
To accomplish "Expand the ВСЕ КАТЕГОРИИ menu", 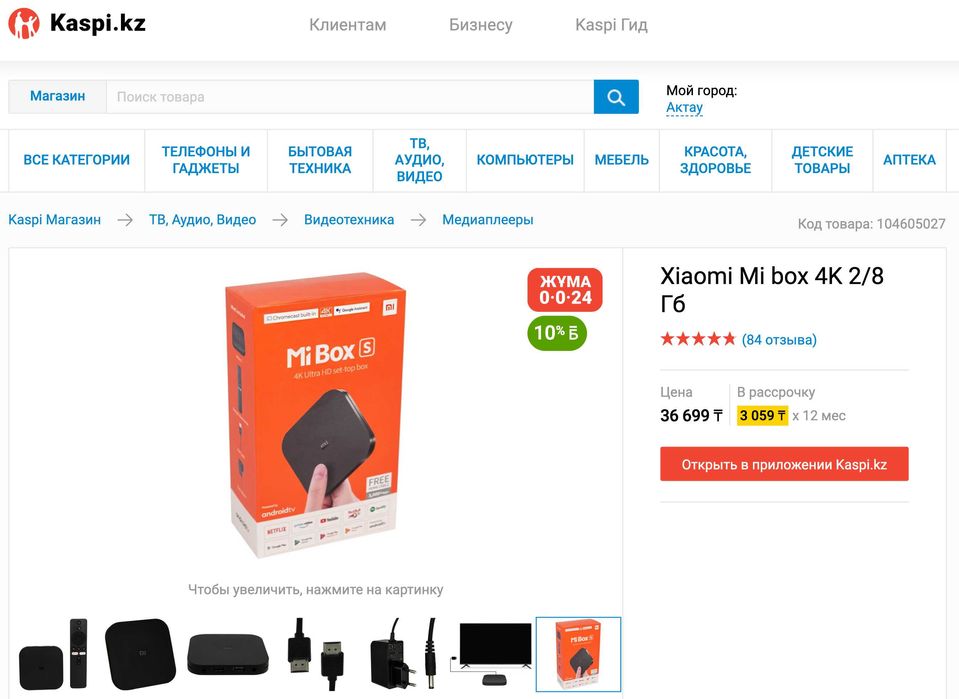I will pos(77,160).
